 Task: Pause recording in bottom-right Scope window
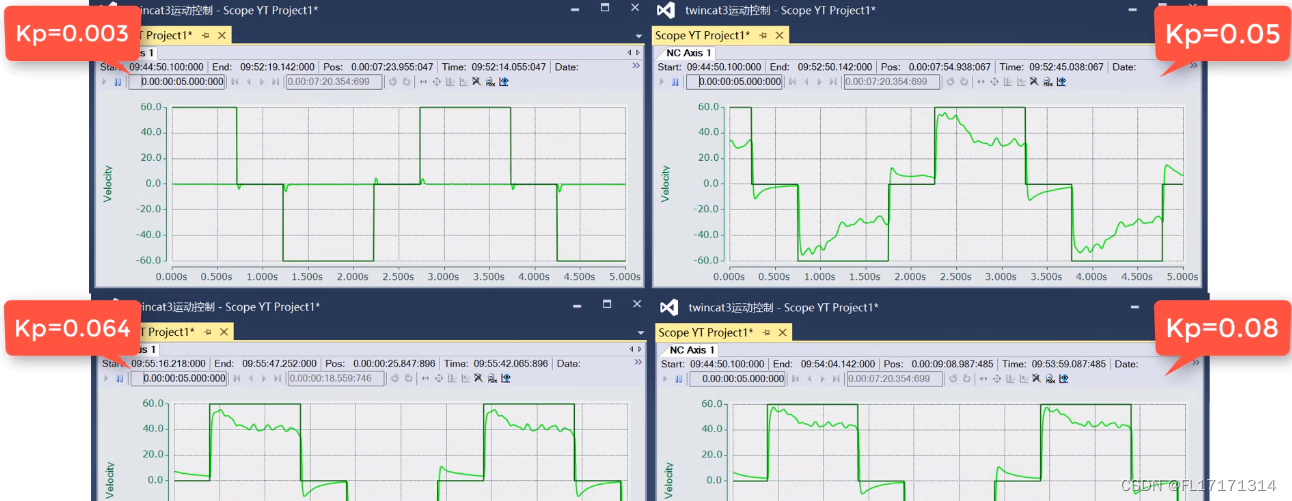(x=679, y=378)
